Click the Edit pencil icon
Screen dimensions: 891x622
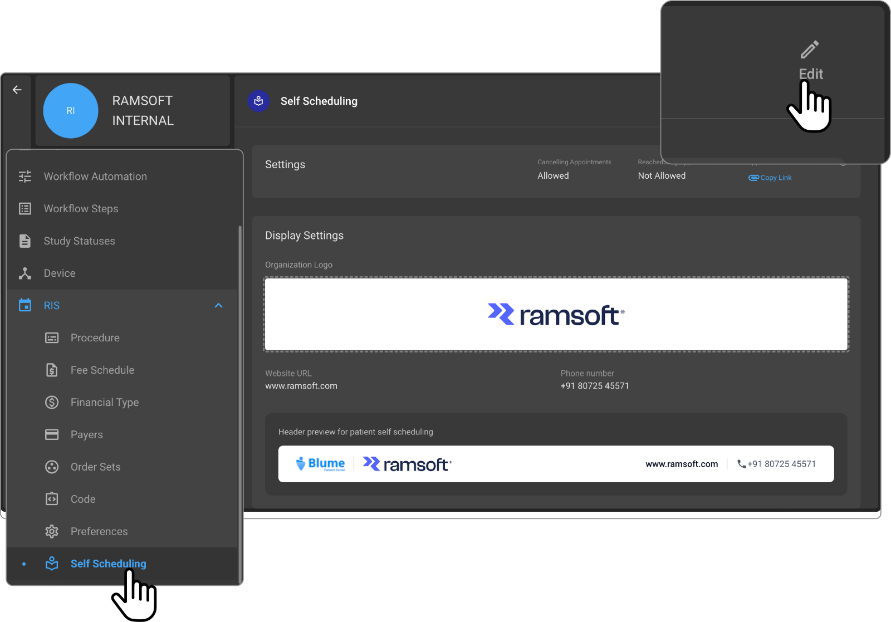pyautogui.click(x=810, y=50)
